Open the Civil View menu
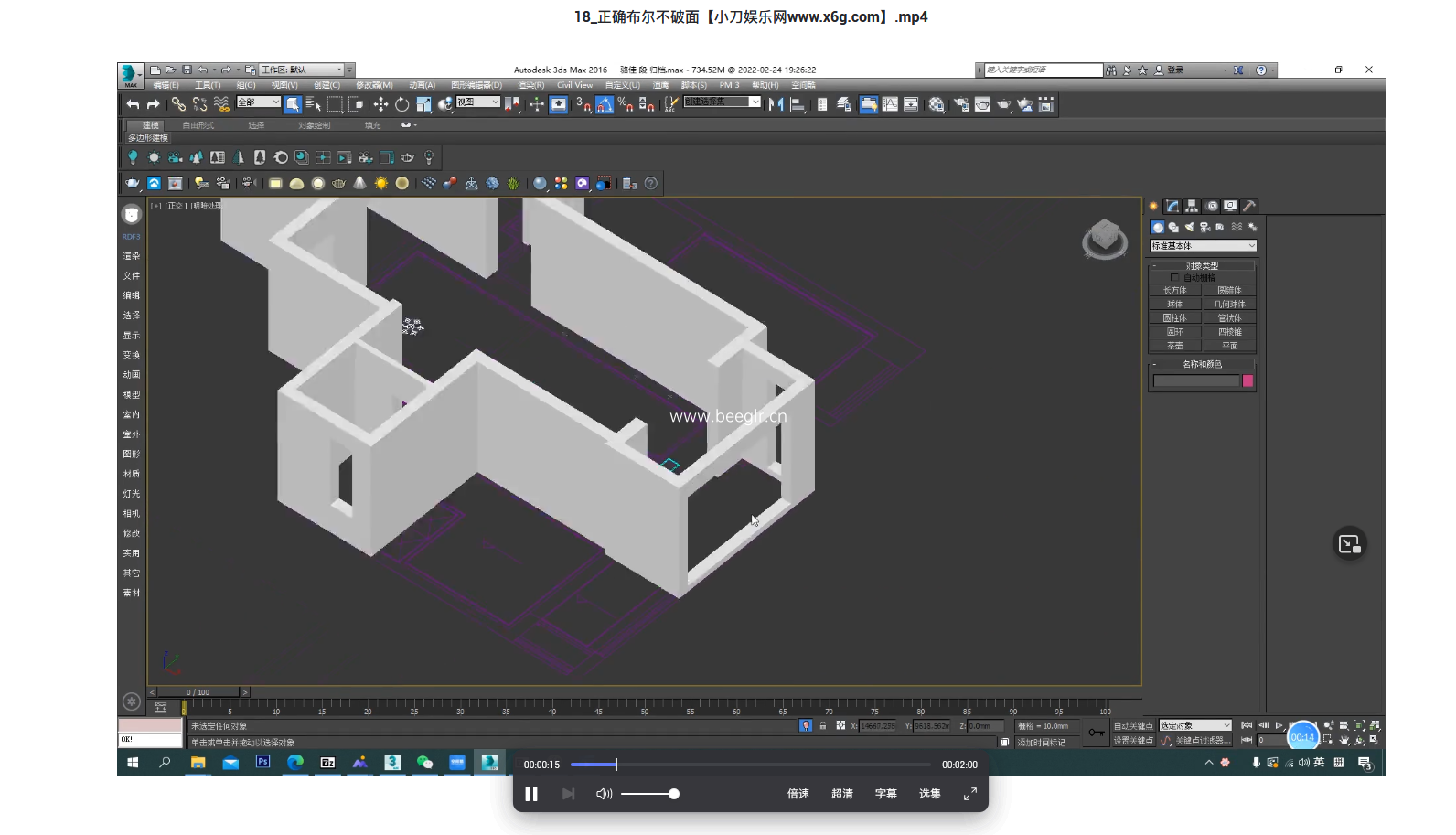This screenshot has width=1456, height=835. click(x=575, y=85)
